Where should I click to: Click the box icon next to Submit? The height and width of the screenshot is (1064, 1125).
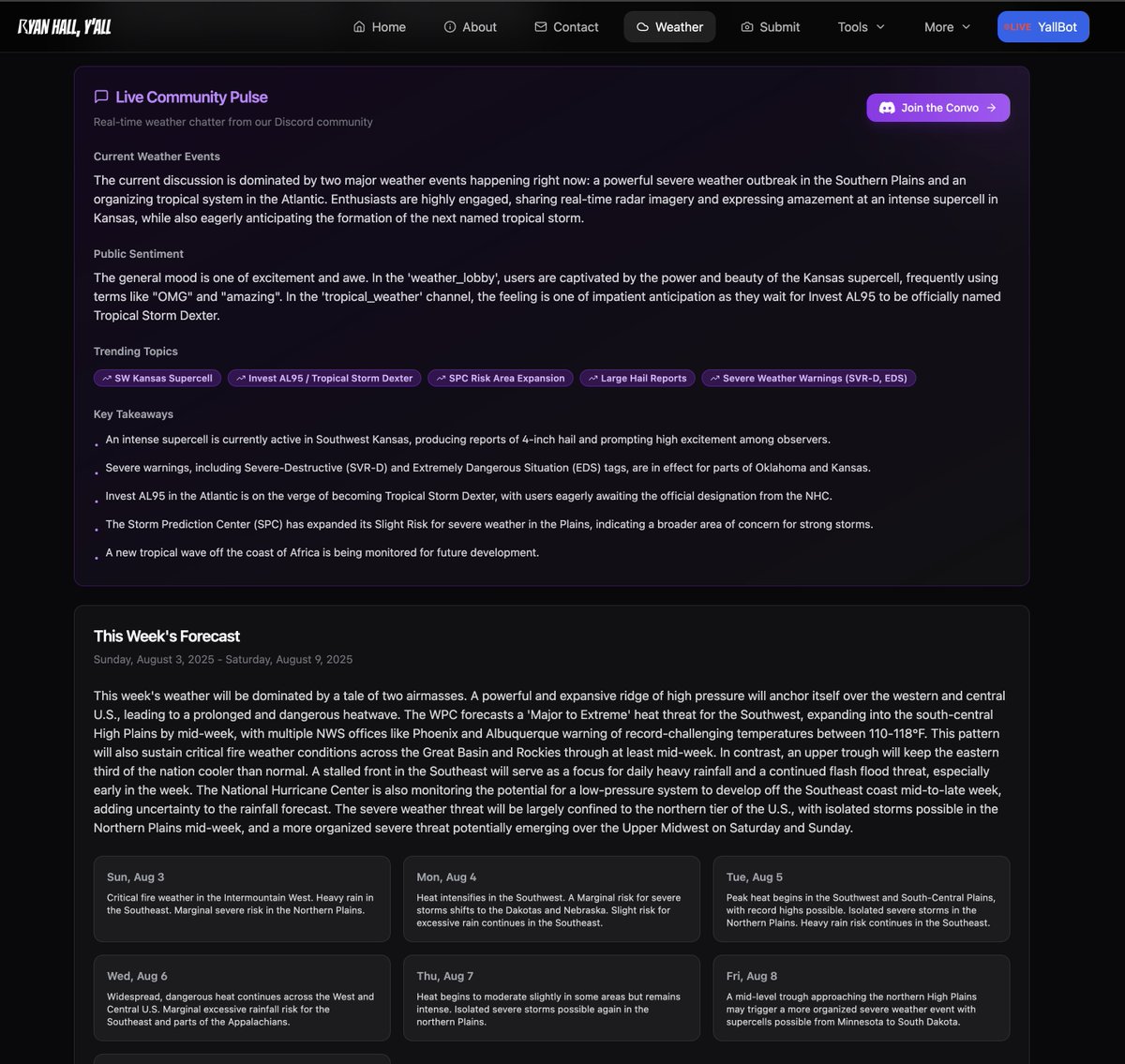point(745,27)
